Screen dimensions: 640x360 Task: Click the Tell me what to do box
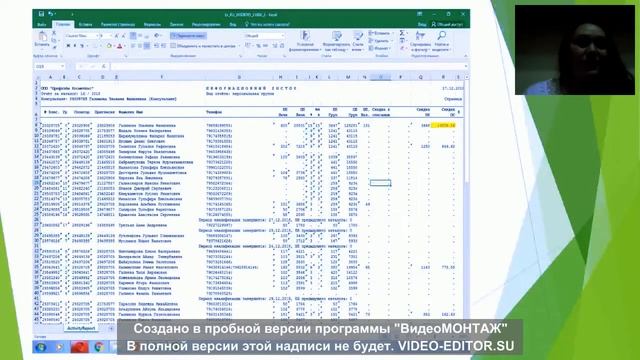pos(267,24)
